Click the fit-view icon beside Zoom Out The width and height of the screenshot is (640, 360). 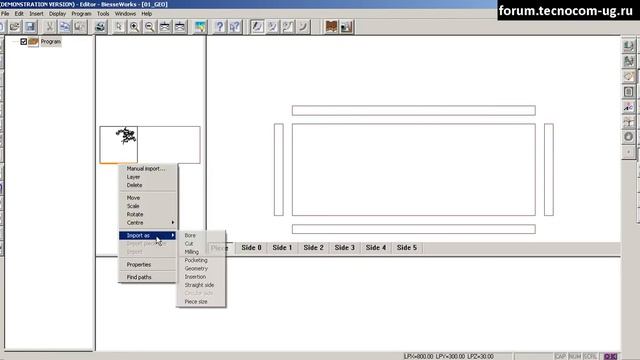(x=165, y=27)
